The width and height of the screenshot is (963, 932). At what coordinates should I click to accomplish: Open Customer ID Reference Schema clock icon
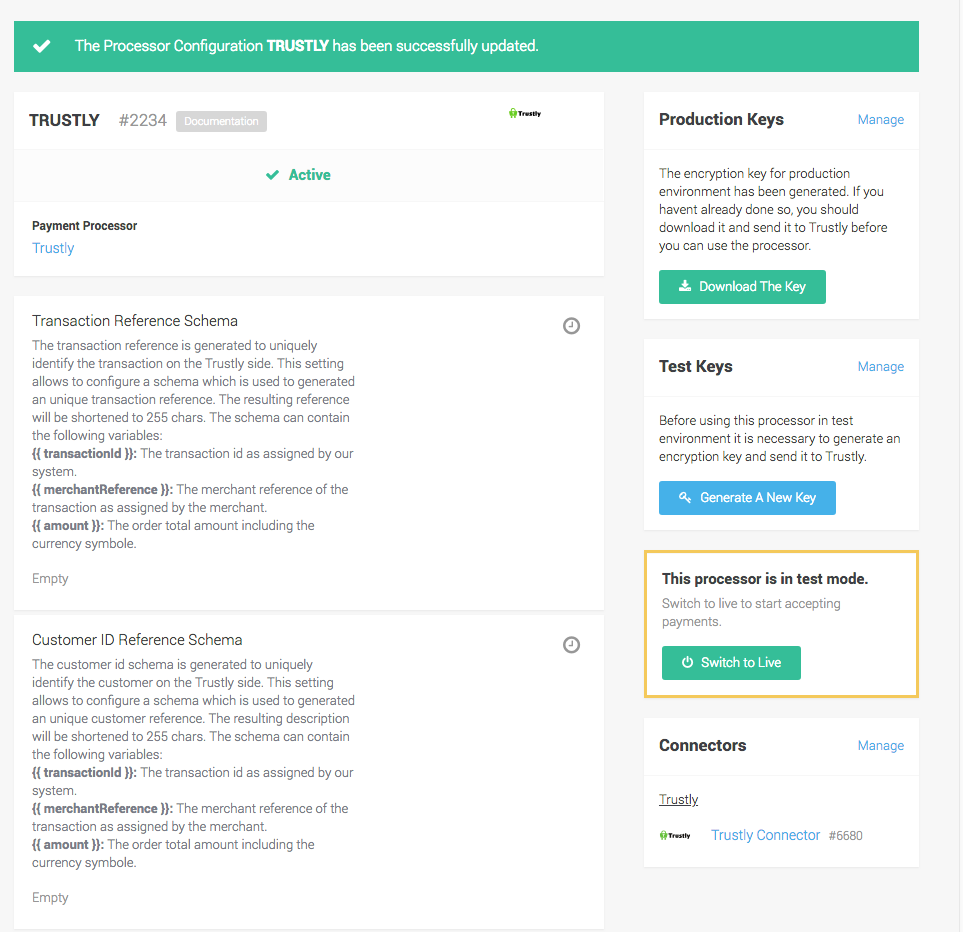(x=571, y=645)
